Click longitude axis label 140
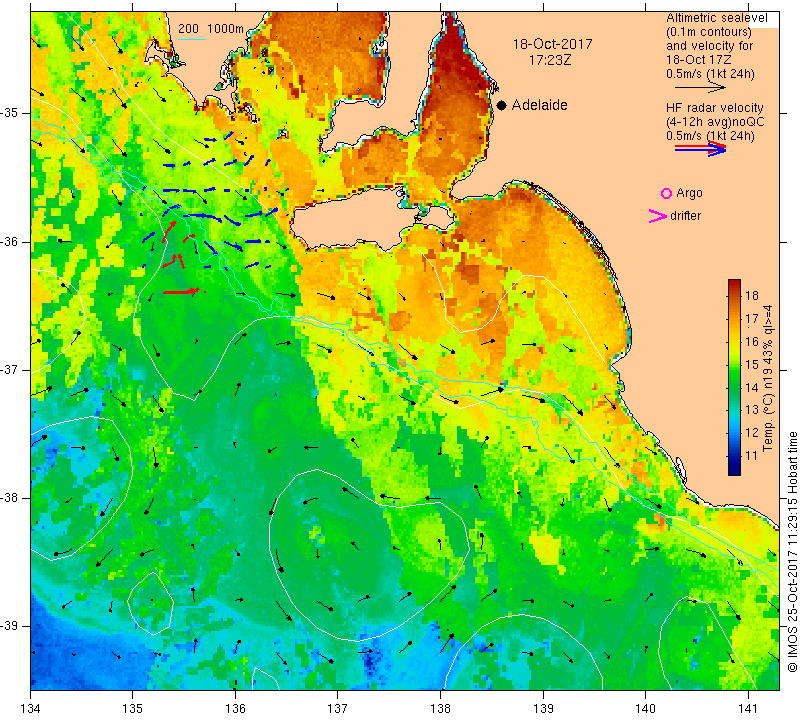Screen dimensions: 800x720 [x=645, y=708]
